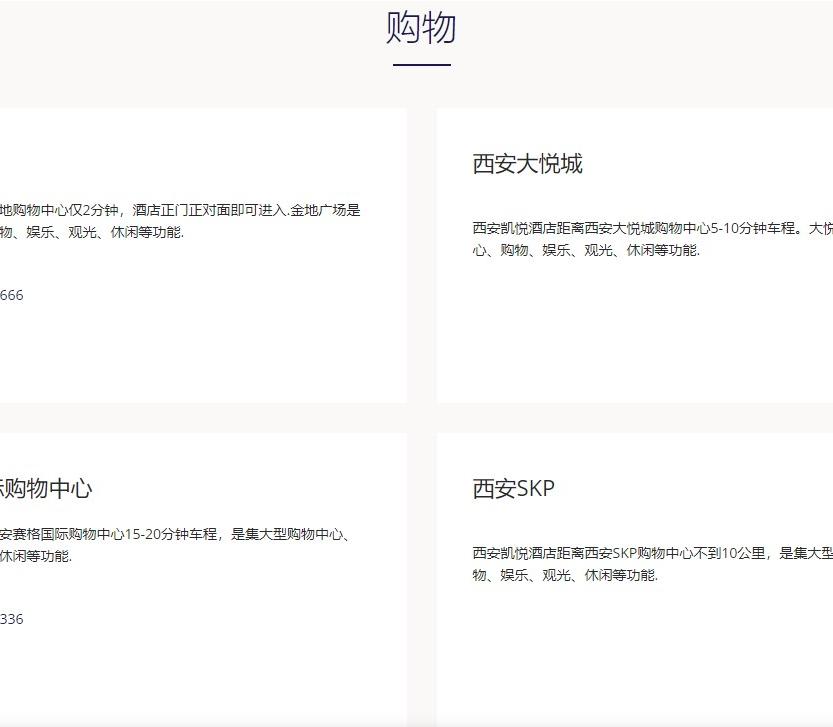Click the 购物 section heading
The width and height of the screenshot is (833, 727).
(421, 28)
